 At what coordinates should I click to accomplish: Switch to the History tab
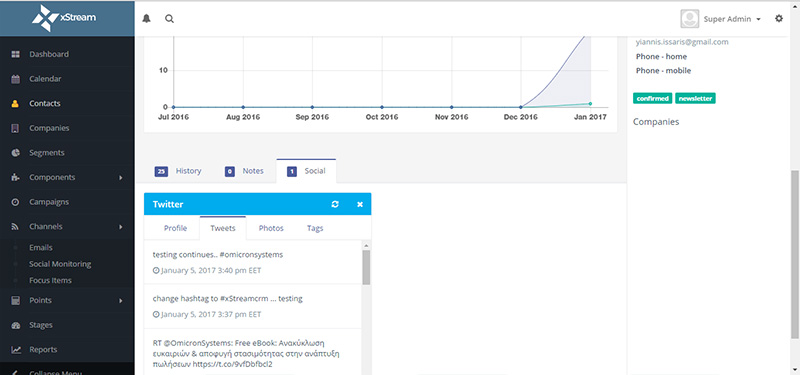coord(178,171)
